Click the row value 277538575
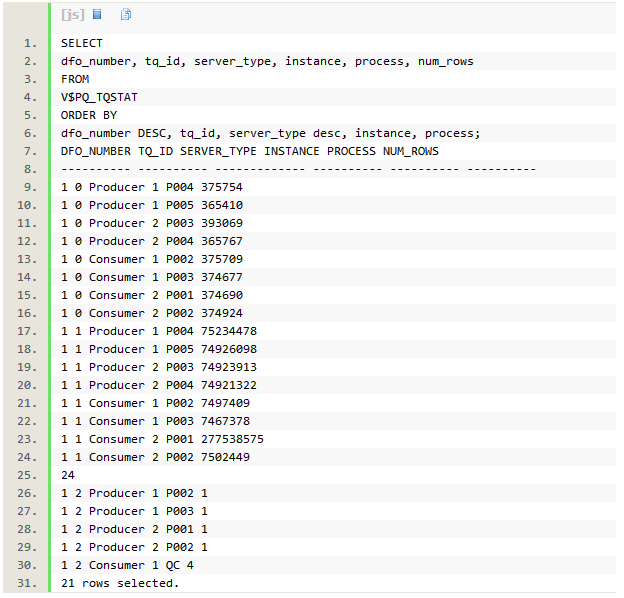This screenshot has height=598, width=624. (x=232, y=439)
